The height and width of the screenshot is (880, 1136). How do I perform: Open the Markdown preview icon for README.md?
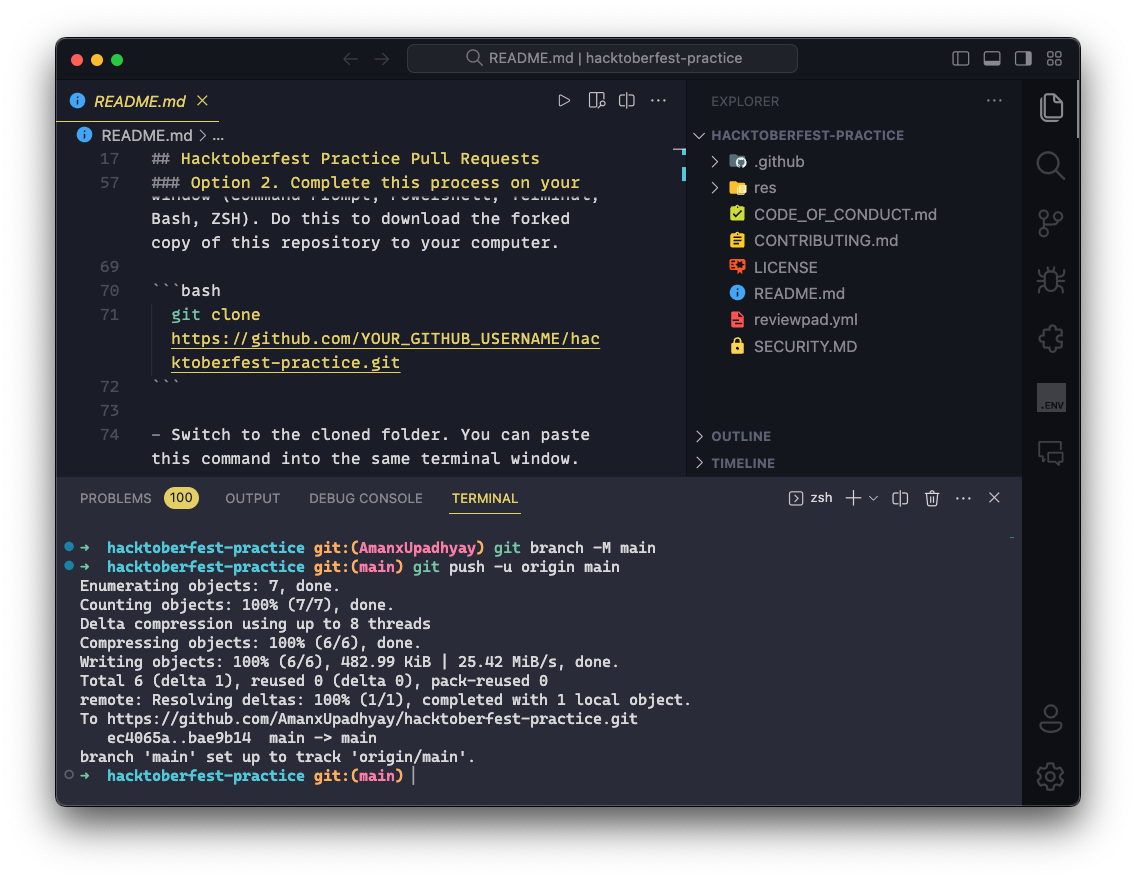tap(597, 100)
